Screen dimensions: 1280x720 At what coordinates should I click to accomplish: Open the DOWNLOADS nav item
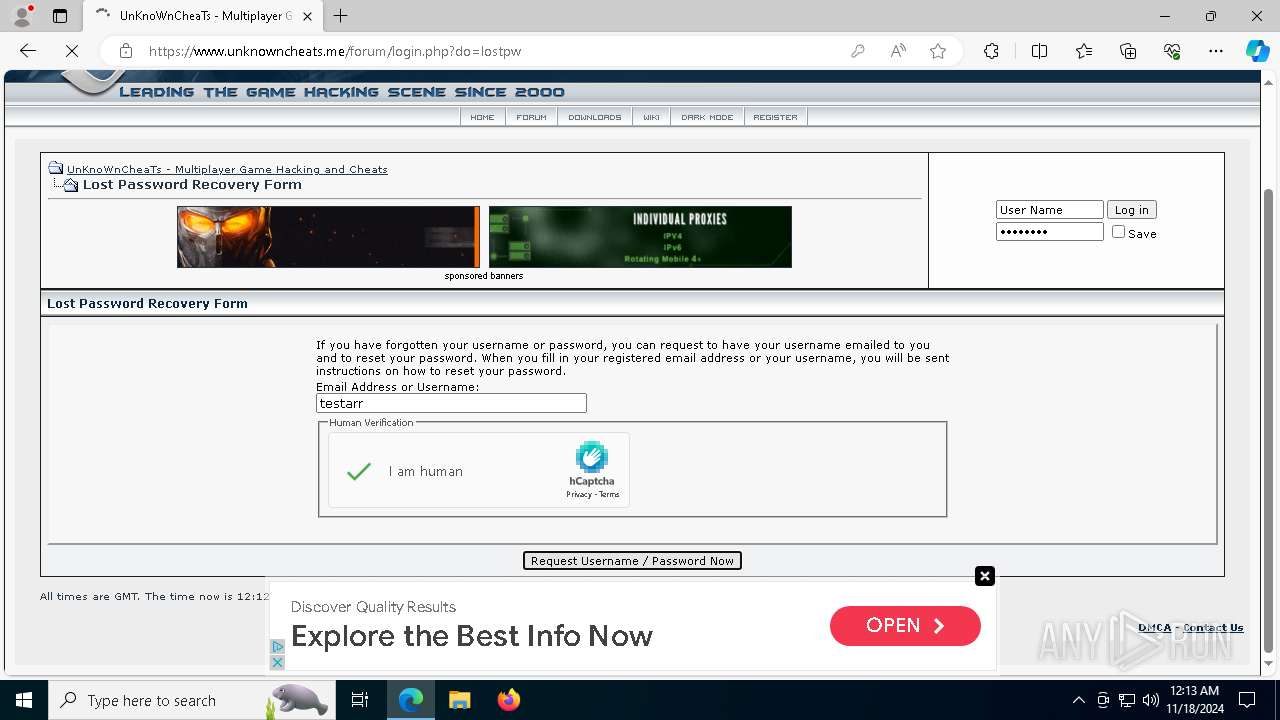pyautogui.click(x=595, y=117)
